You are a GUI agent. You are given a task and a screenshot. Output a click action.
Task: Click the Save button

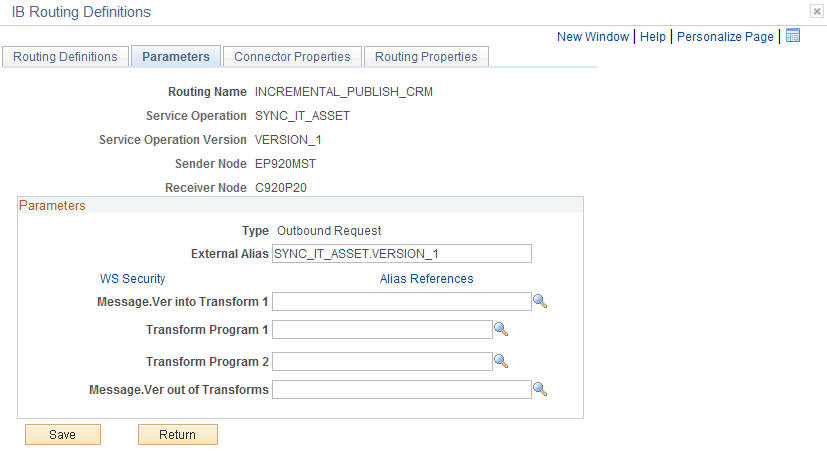point(63,434)
